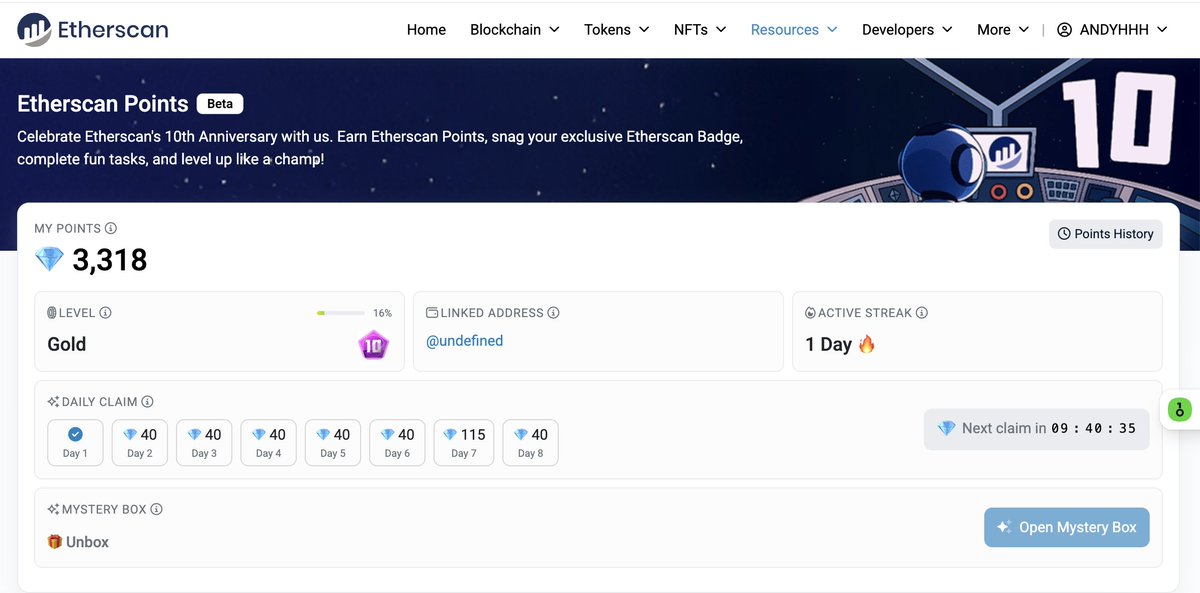
Task: Click the ACTIVE STREAK flame label icon
Action: [810, 313]
